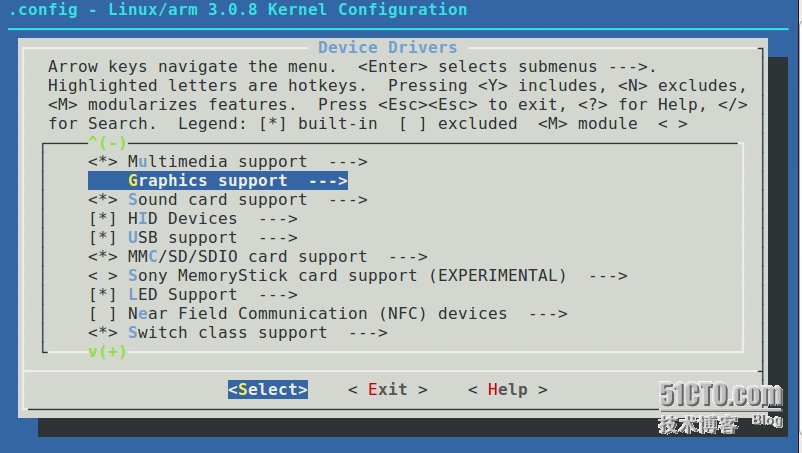802x453 pixels.
Task: Open the MMC/SD/SDIO card support arrow
Action: 408,257
